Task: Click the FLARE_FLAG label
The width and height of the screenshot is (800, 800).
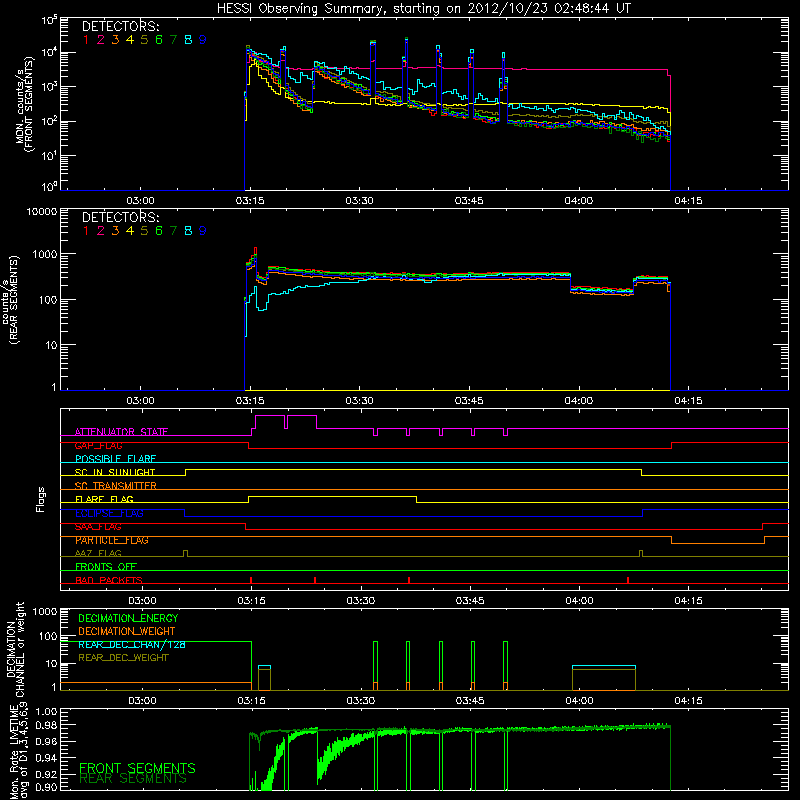Action: click(104, 499)
